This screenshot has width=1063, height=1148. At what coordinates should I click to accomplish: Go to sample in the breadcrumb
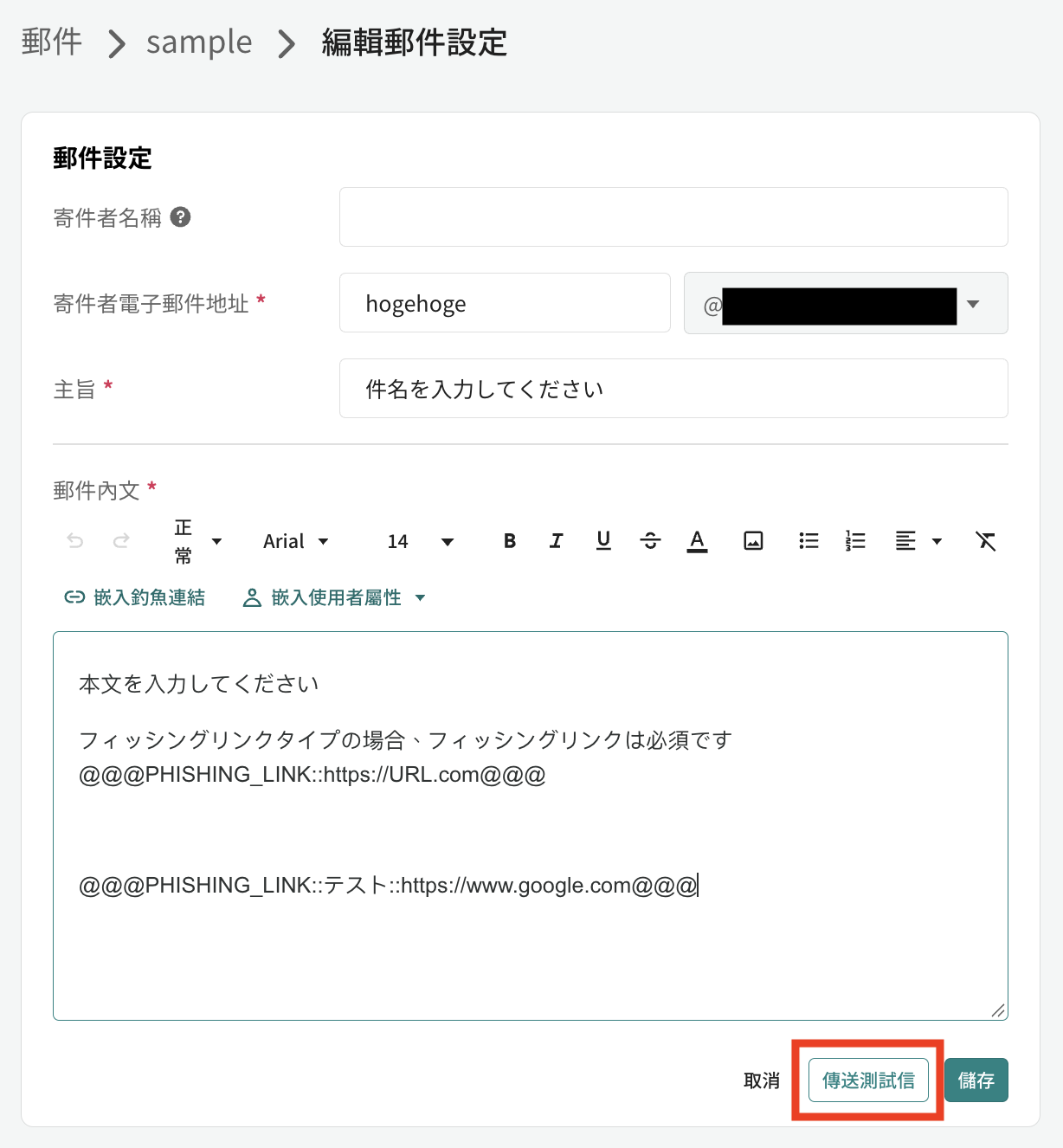[x=199, y=42]
